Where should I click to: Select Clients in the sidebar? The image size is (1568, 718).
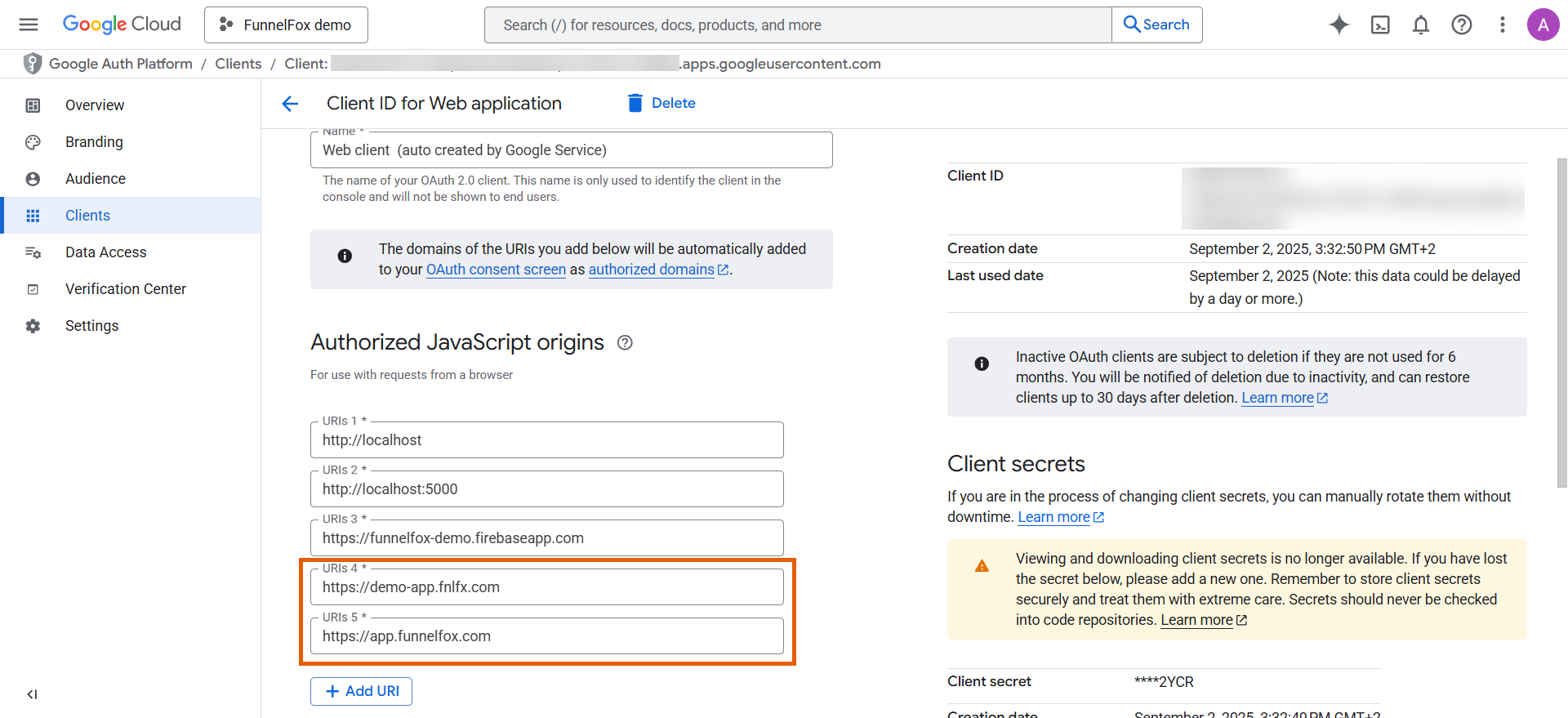pos(131,216)
